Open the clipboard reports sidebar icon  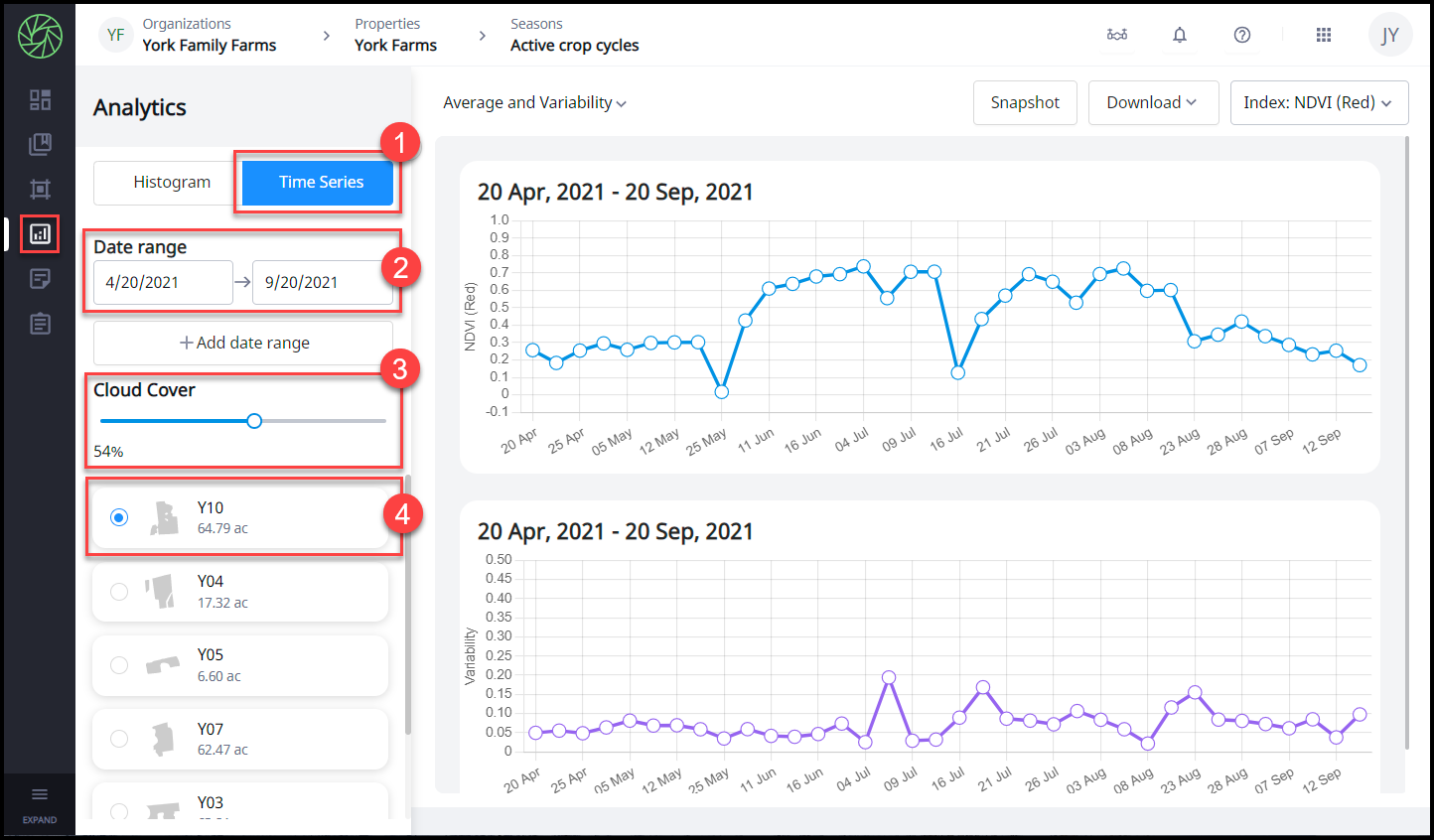point(40,324)
